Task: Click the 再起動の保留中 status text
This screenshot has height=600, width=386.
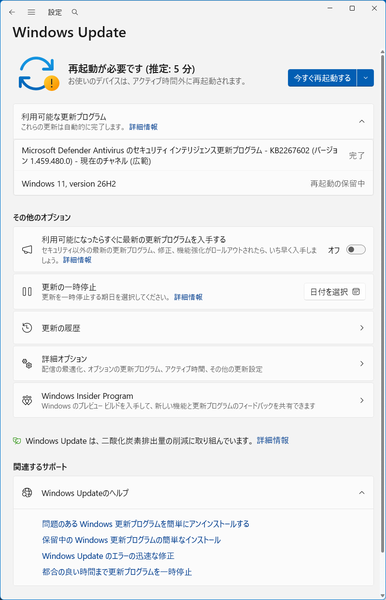Action: click(337, 184)
